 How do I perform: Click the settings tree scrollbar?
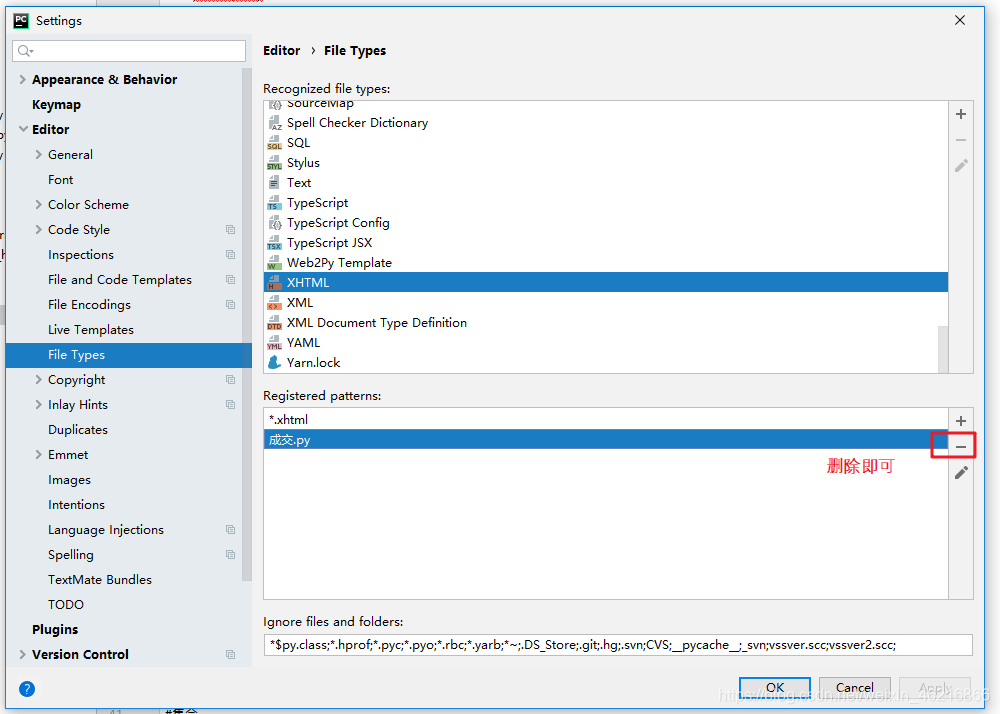[247, 324]
